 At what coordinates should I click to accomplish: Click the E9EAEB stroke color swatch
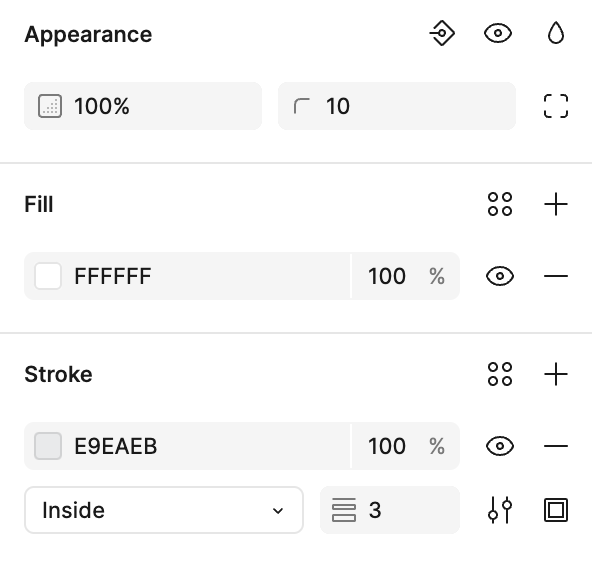(48, 446)
